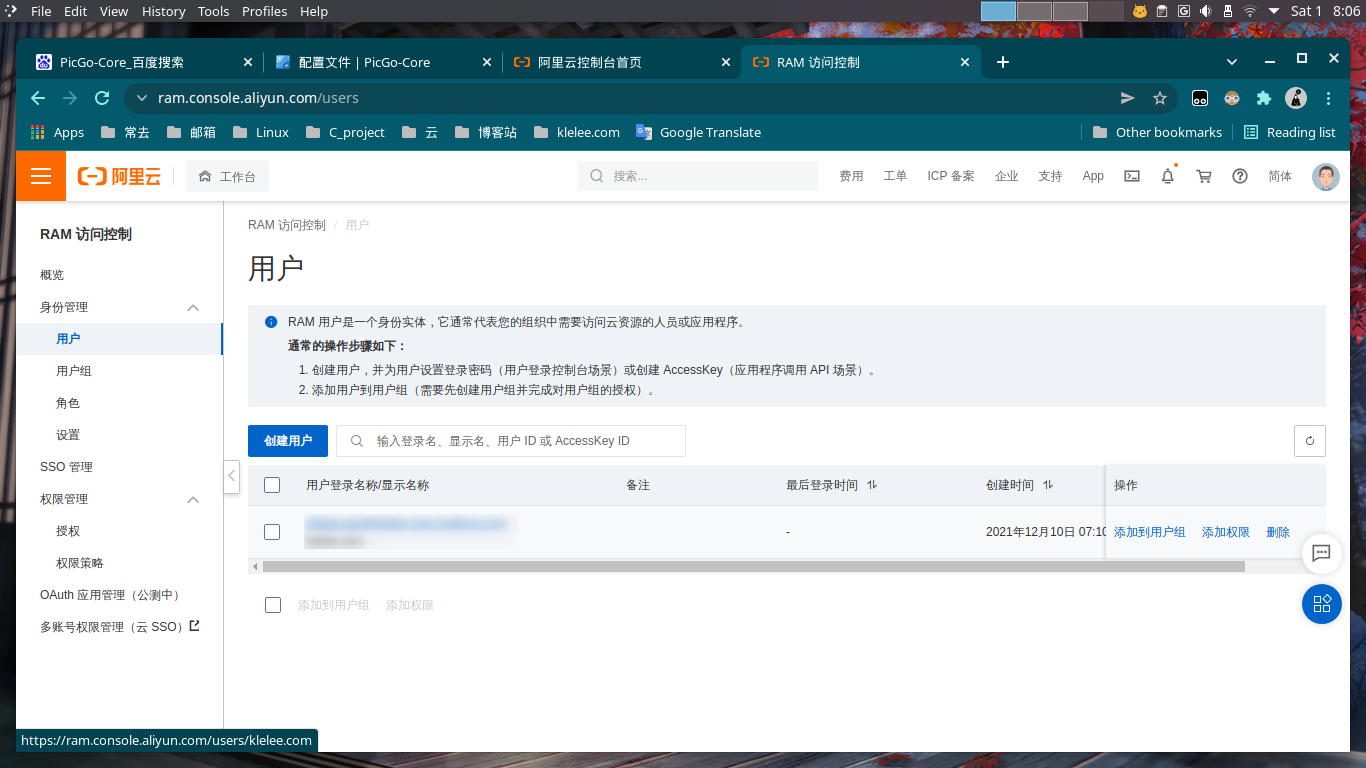
Task: Open the system volume icon
Action: [x=1205, y=11]
